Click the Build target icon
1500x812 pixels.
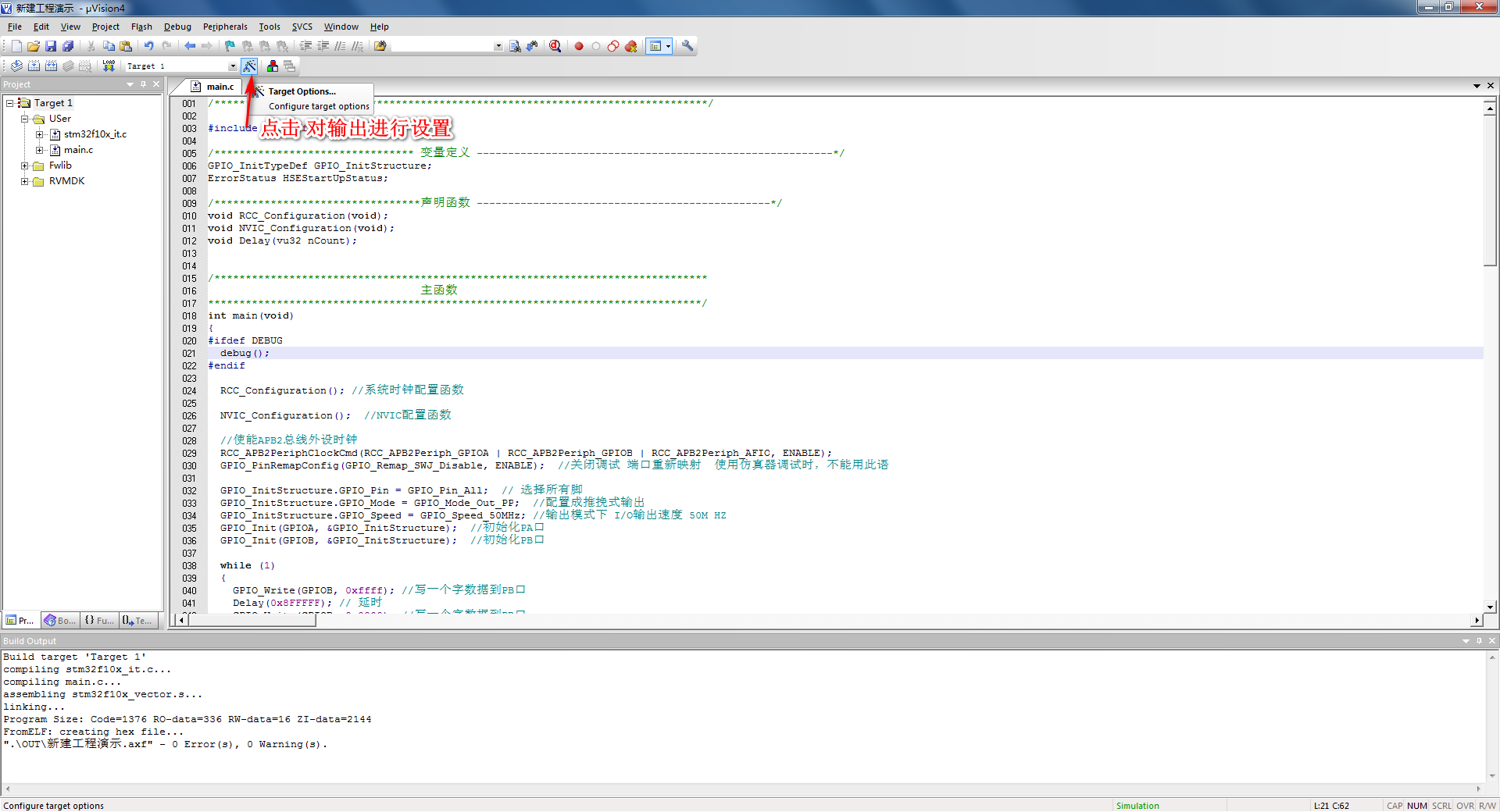click(x=34, y=66)
